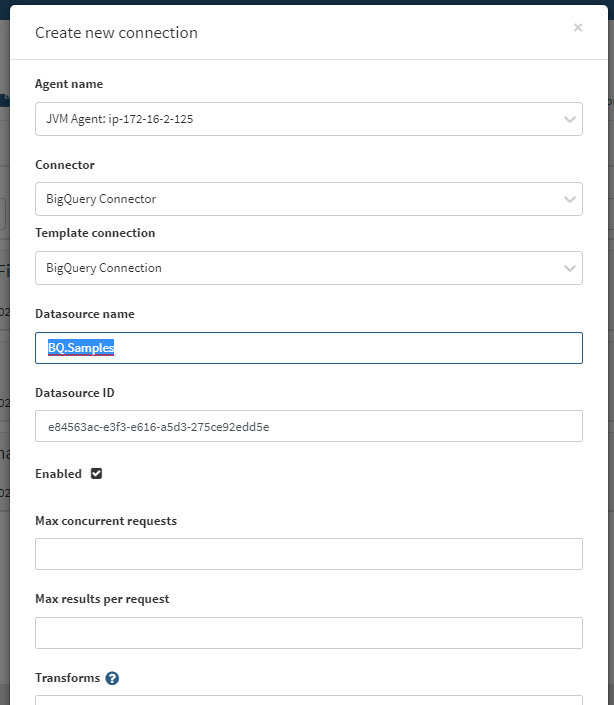The height and width of the screenshot is (705, 614).
Task: Click the Transforms input field
Action: pos(308,699)
